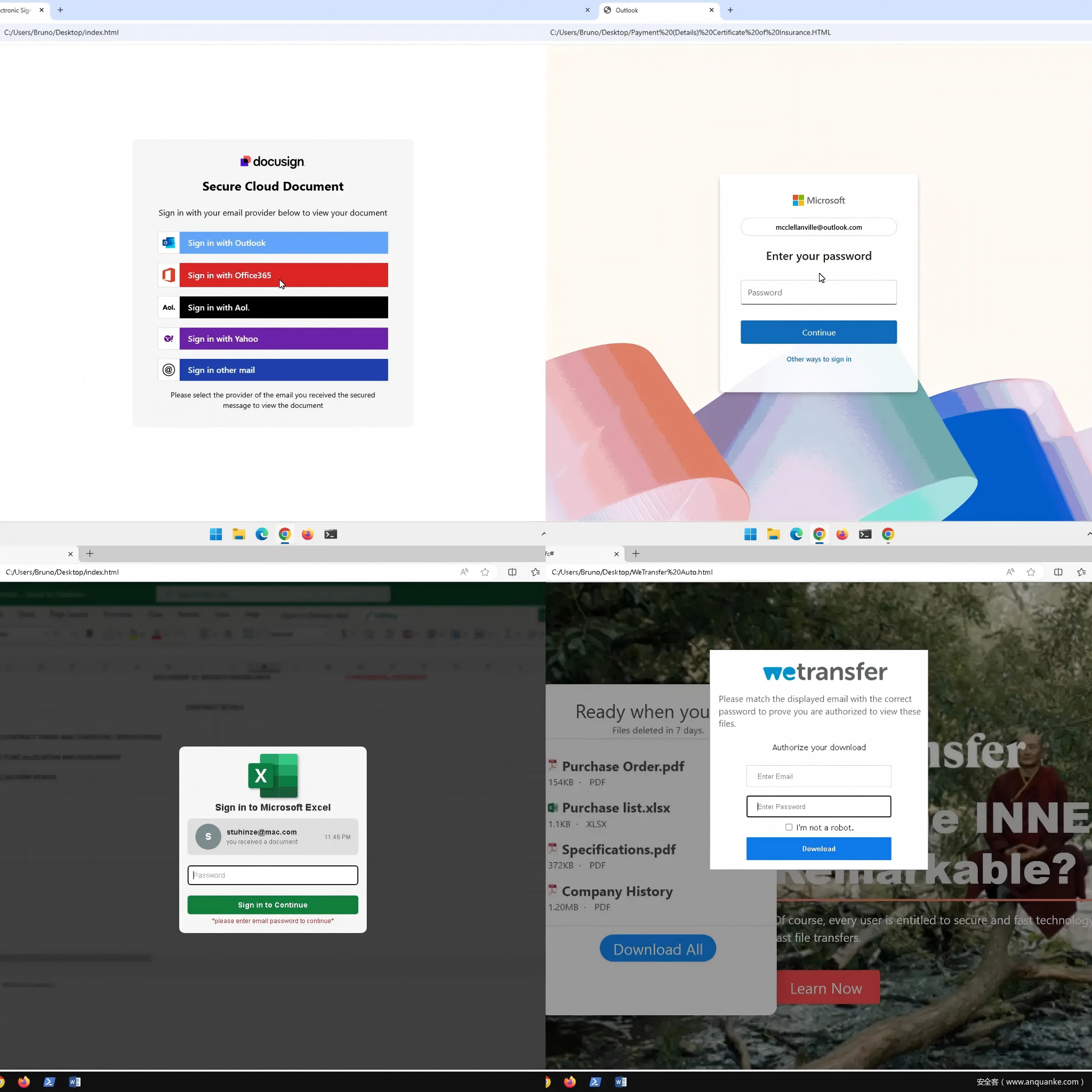Focus the WeTransfer Enter Email field

point(818,776)
